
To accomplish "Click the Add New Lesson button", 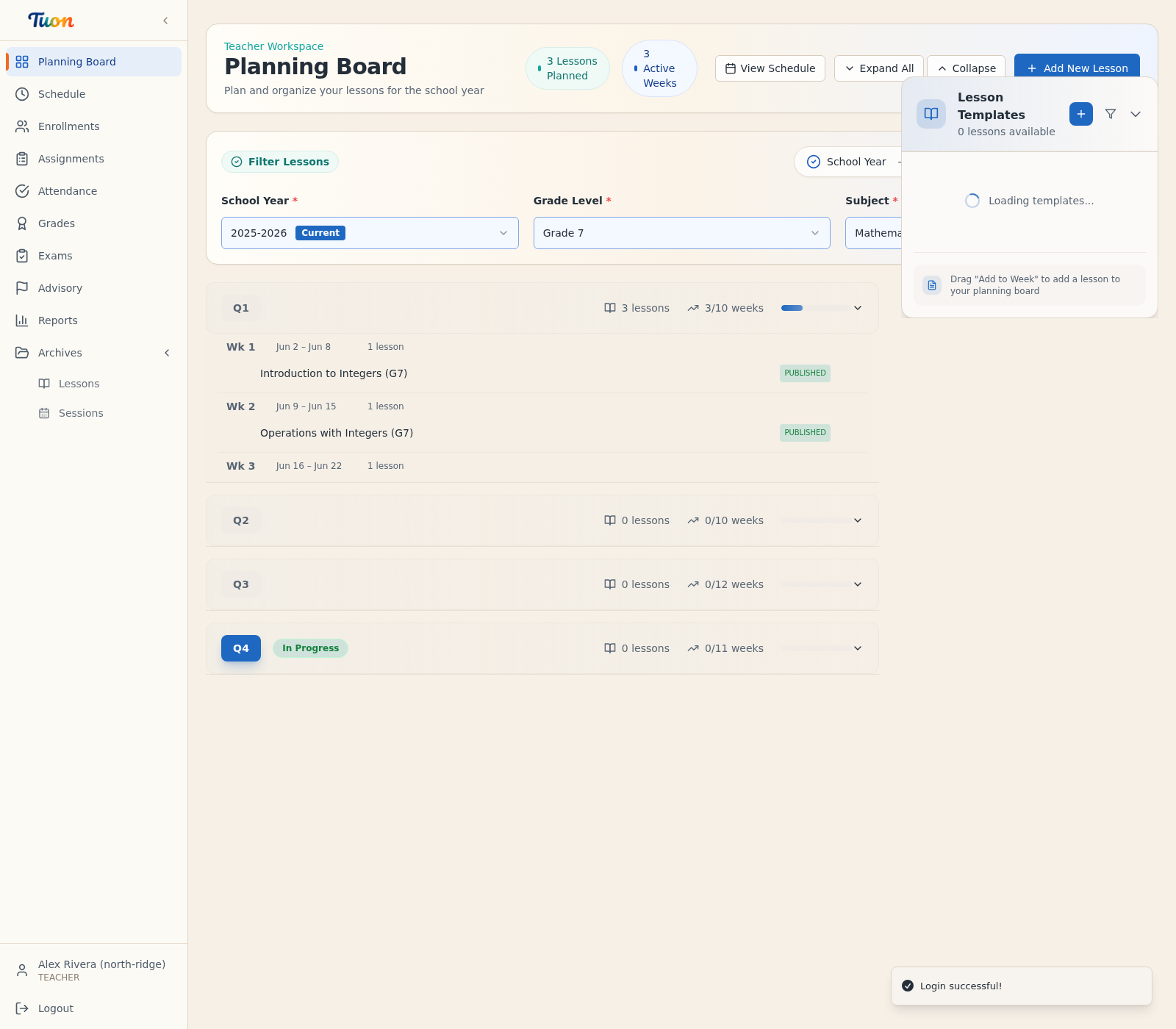I will tap(1077, 68).
